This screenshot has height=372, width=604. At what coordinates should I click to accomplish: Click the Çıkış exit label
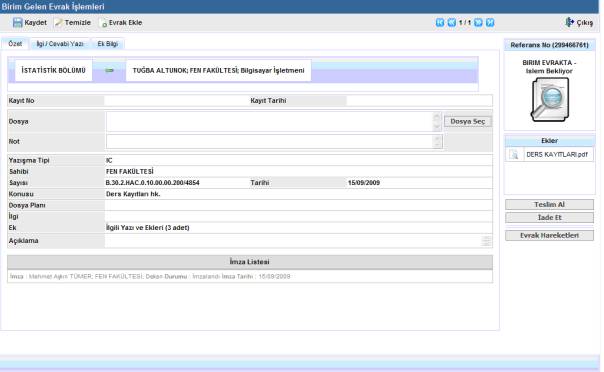click(x=585, y=23)
